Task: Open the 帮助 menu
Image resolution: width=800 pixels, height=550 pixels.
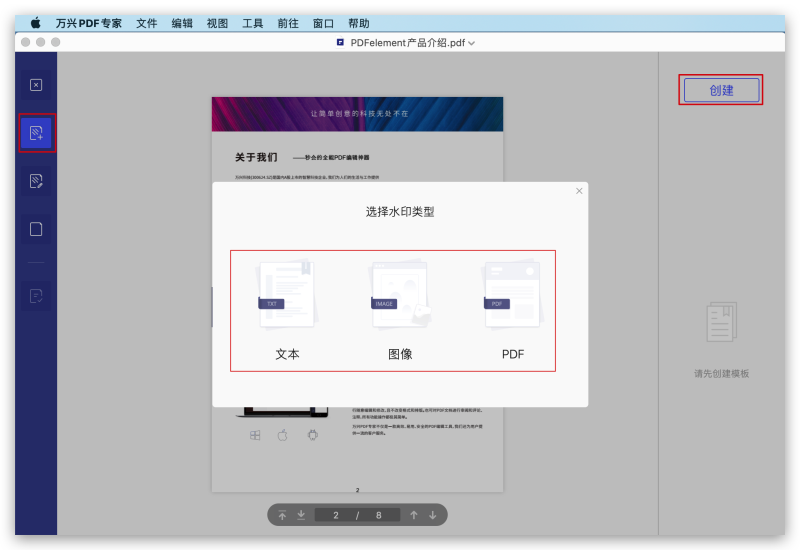Action: 358,23
